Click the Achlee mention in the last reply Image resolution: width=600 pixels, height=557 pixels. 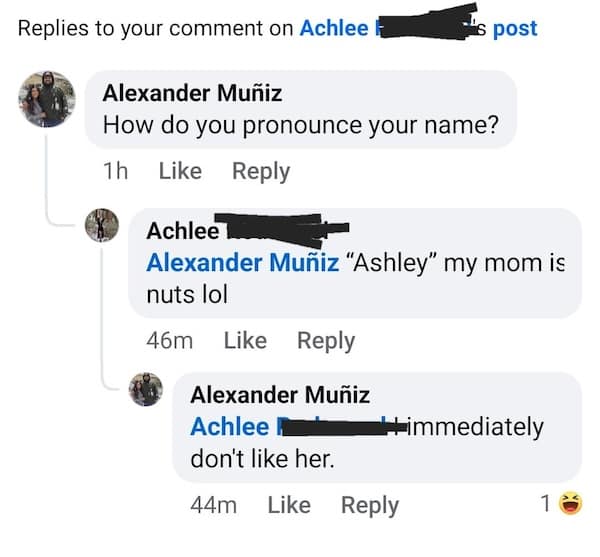click(230, 427)
